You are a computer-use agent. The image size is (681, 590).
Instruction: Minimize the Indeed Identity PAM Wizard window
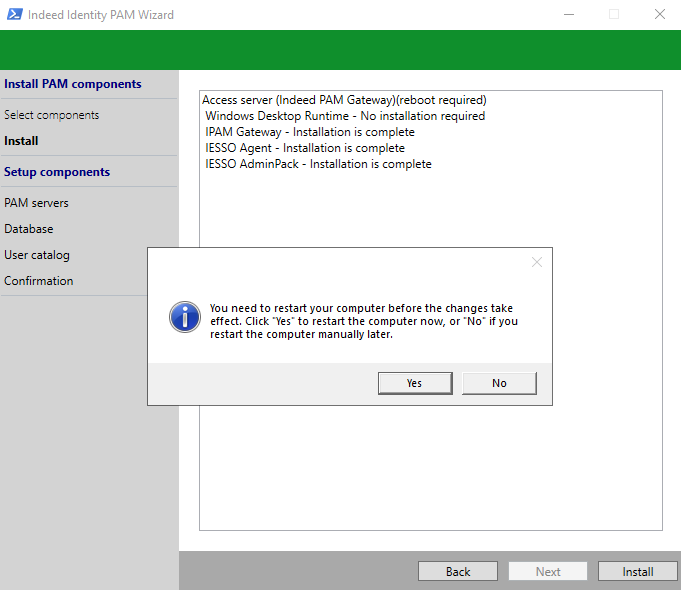pyautogui.click(x=568, y=15)
